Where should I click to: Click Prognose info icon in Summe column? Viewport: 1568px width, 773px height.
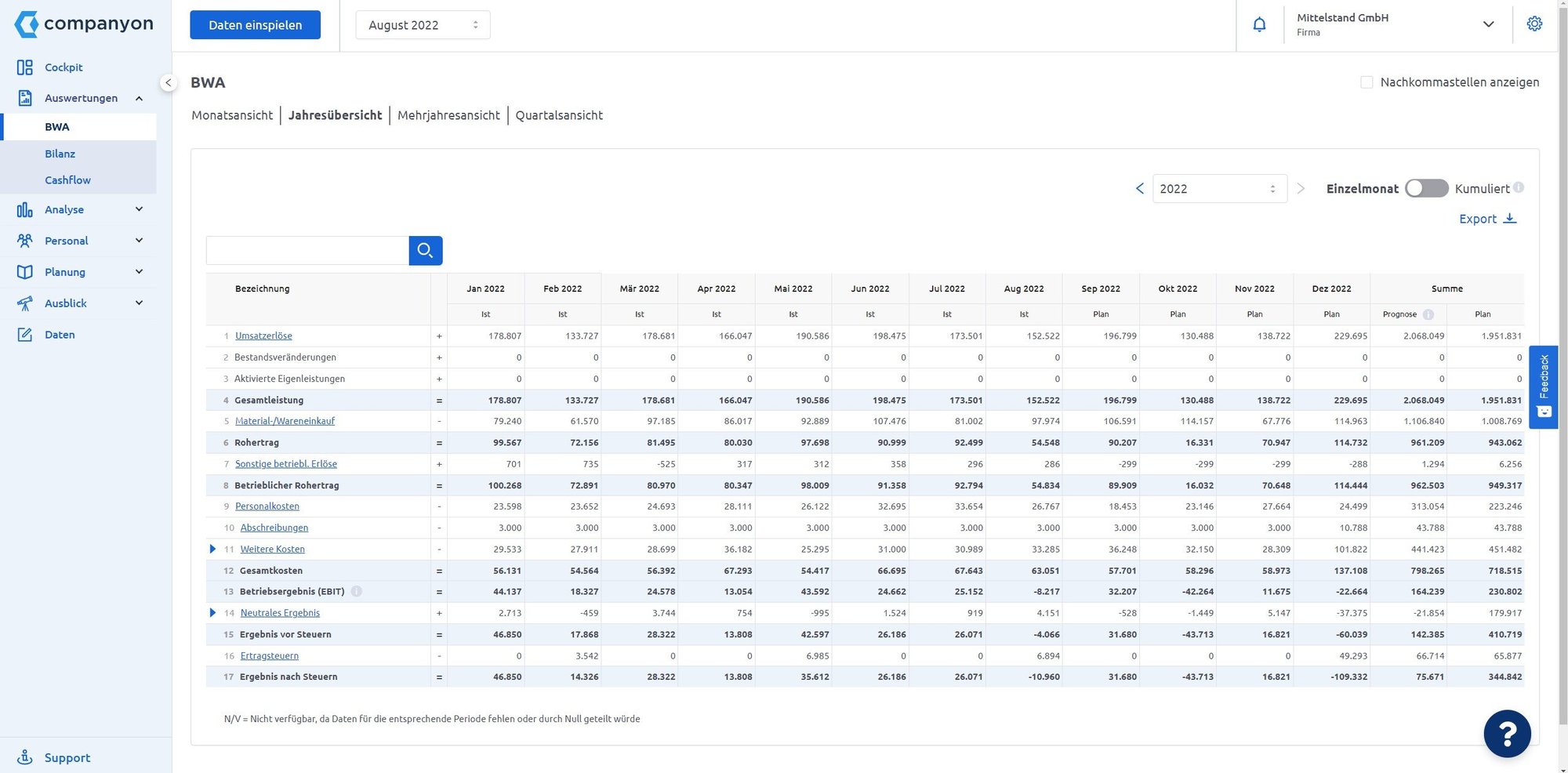(x=1428, y=314)
